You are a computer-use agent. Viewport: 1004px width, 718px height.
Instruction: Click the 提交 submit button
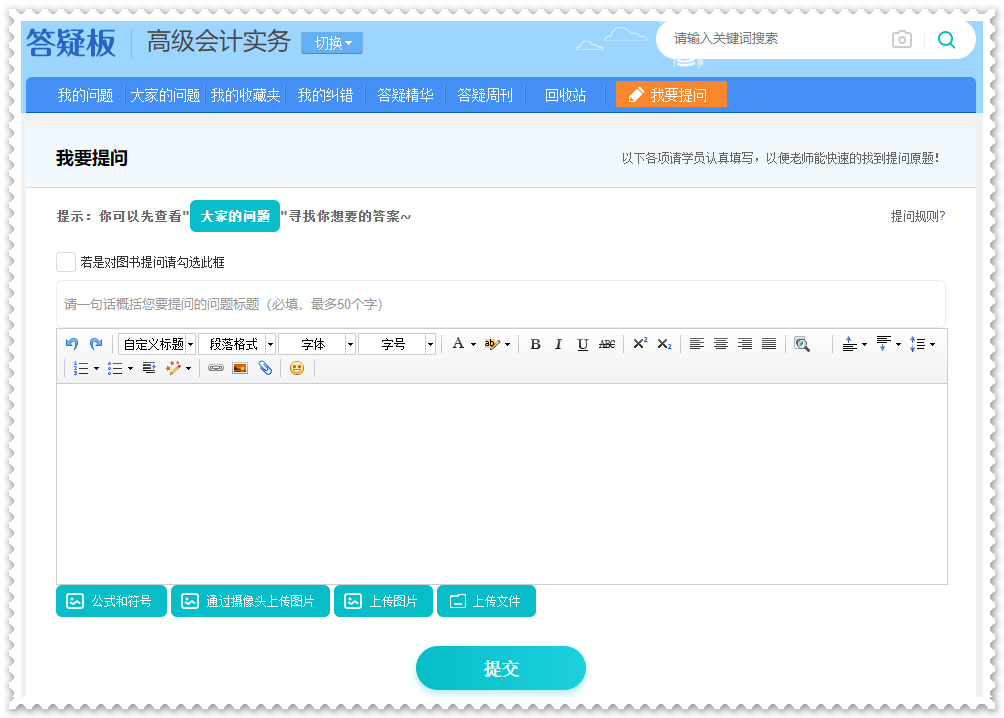click(x=500, y=668)
